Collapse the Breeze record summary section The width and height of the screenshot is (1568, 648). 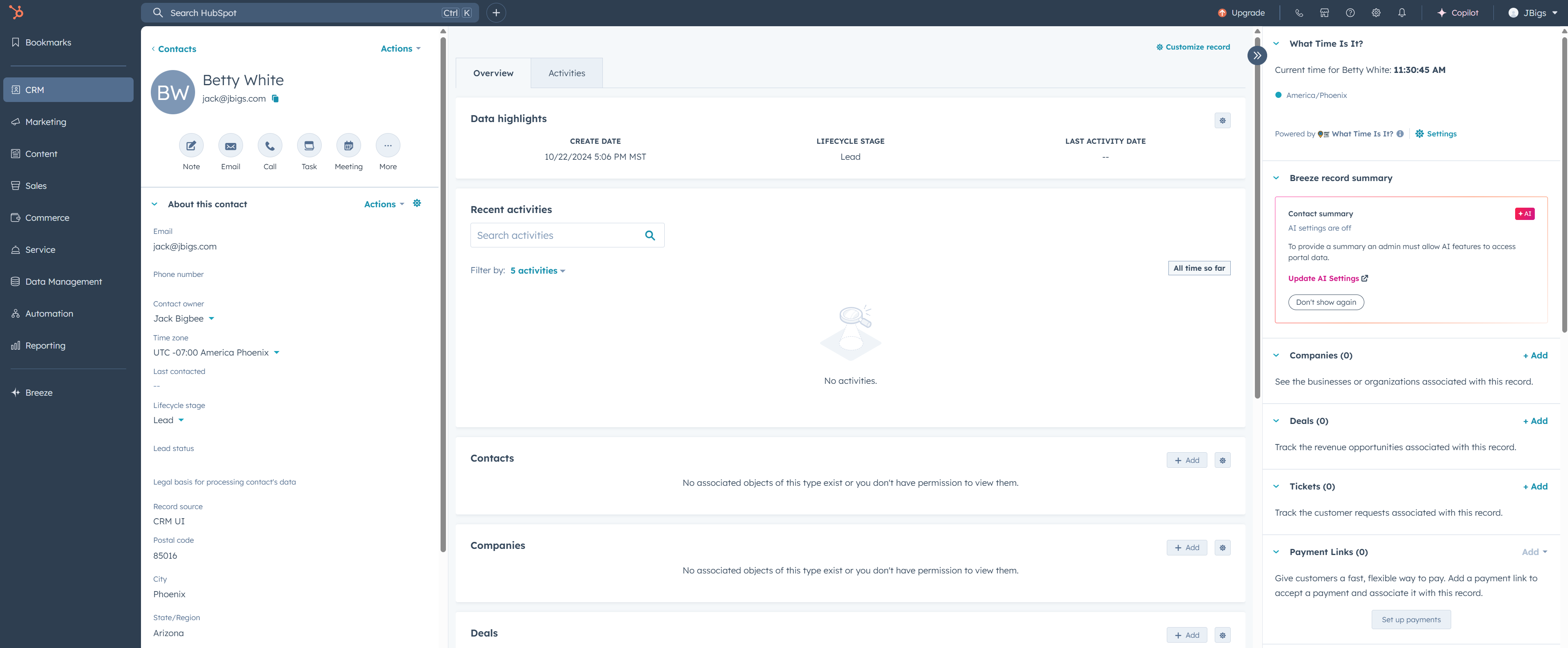1277,178
